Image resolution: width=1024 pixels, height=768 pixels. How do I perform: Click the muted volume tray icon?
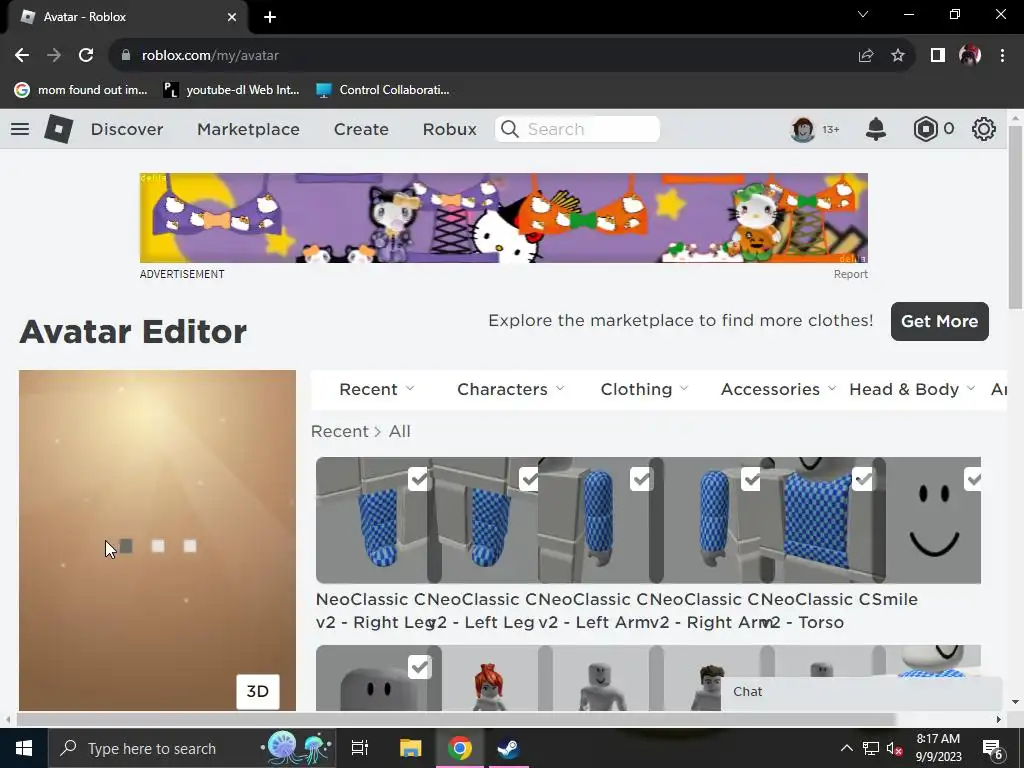pos(895,748)
